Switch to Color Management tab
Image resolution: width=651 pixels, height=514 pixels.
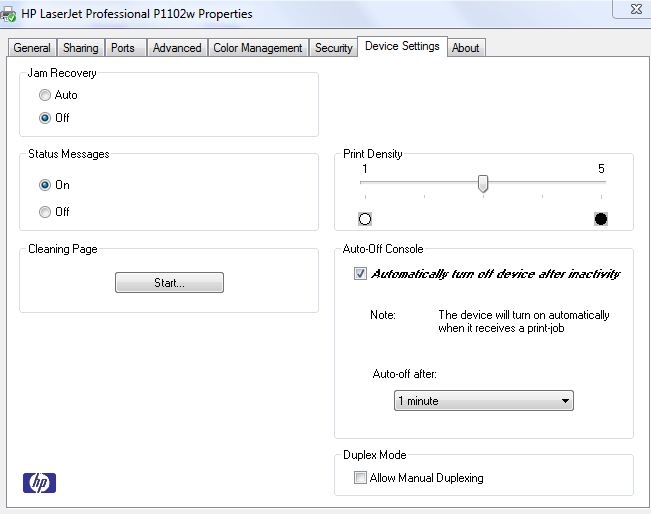coord(258,48)
